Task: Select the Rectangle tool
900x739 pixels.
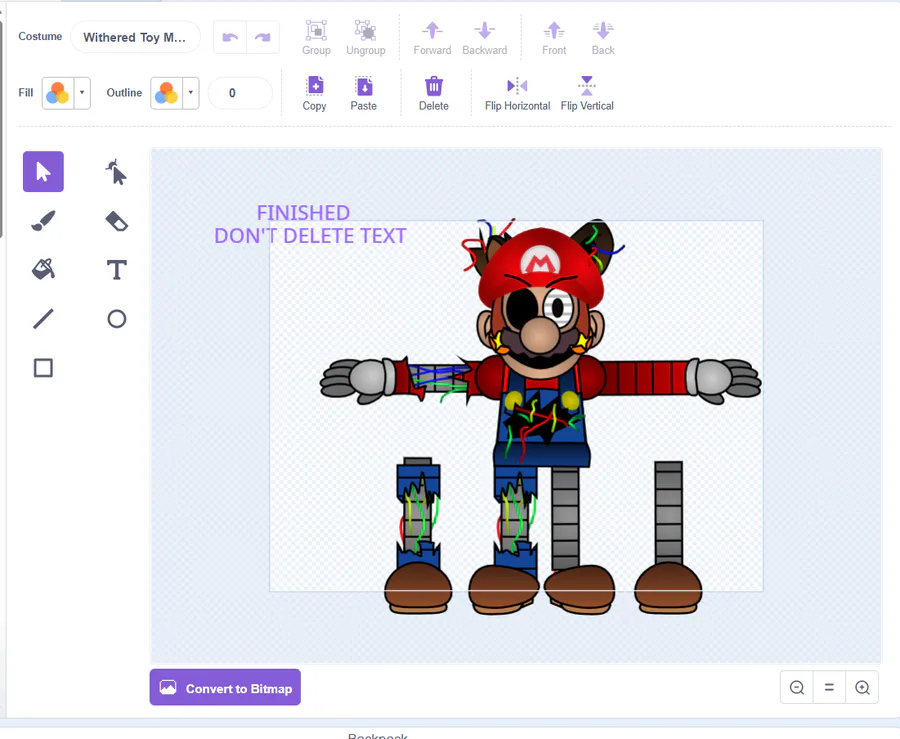Action: tap(43, 368)
